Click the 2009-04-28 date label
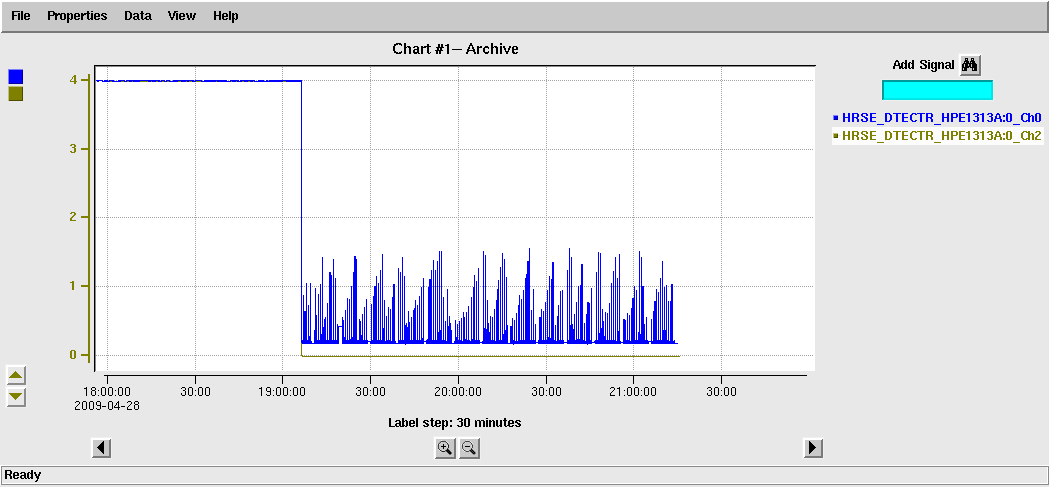Screen dimensions: 1049x487 [x=107, y=405]
